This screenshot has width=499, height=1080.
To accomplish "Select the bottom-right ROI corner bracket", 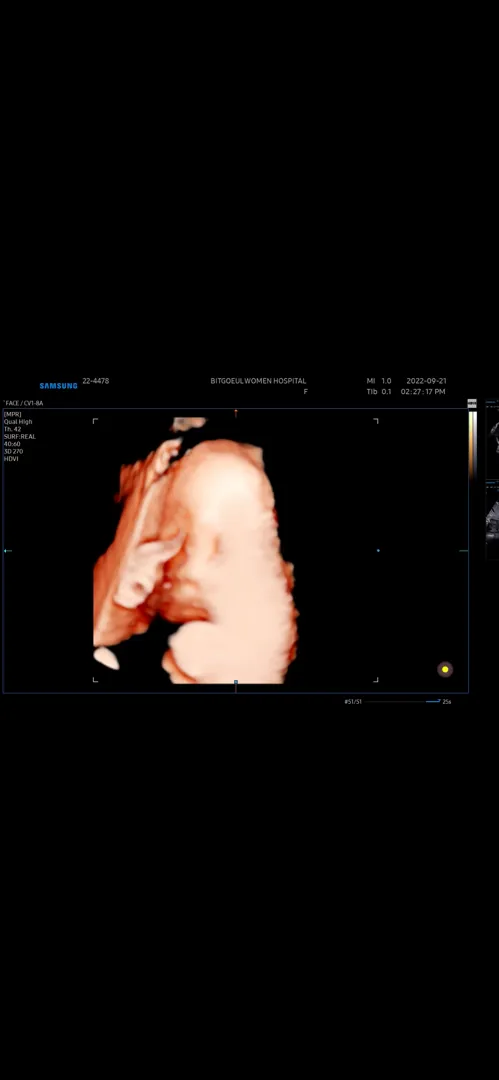I will (x=376, y=680).
